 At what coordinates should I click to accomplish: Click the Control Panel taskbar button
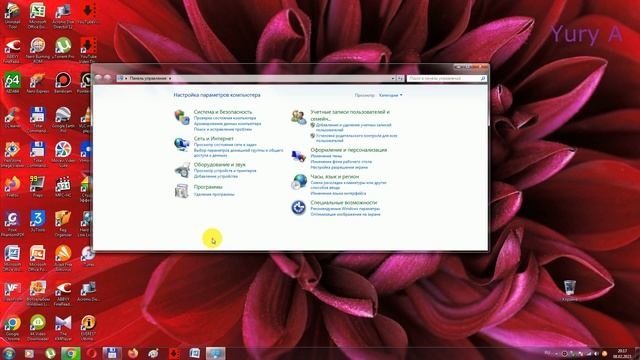[x=216, y=353]
